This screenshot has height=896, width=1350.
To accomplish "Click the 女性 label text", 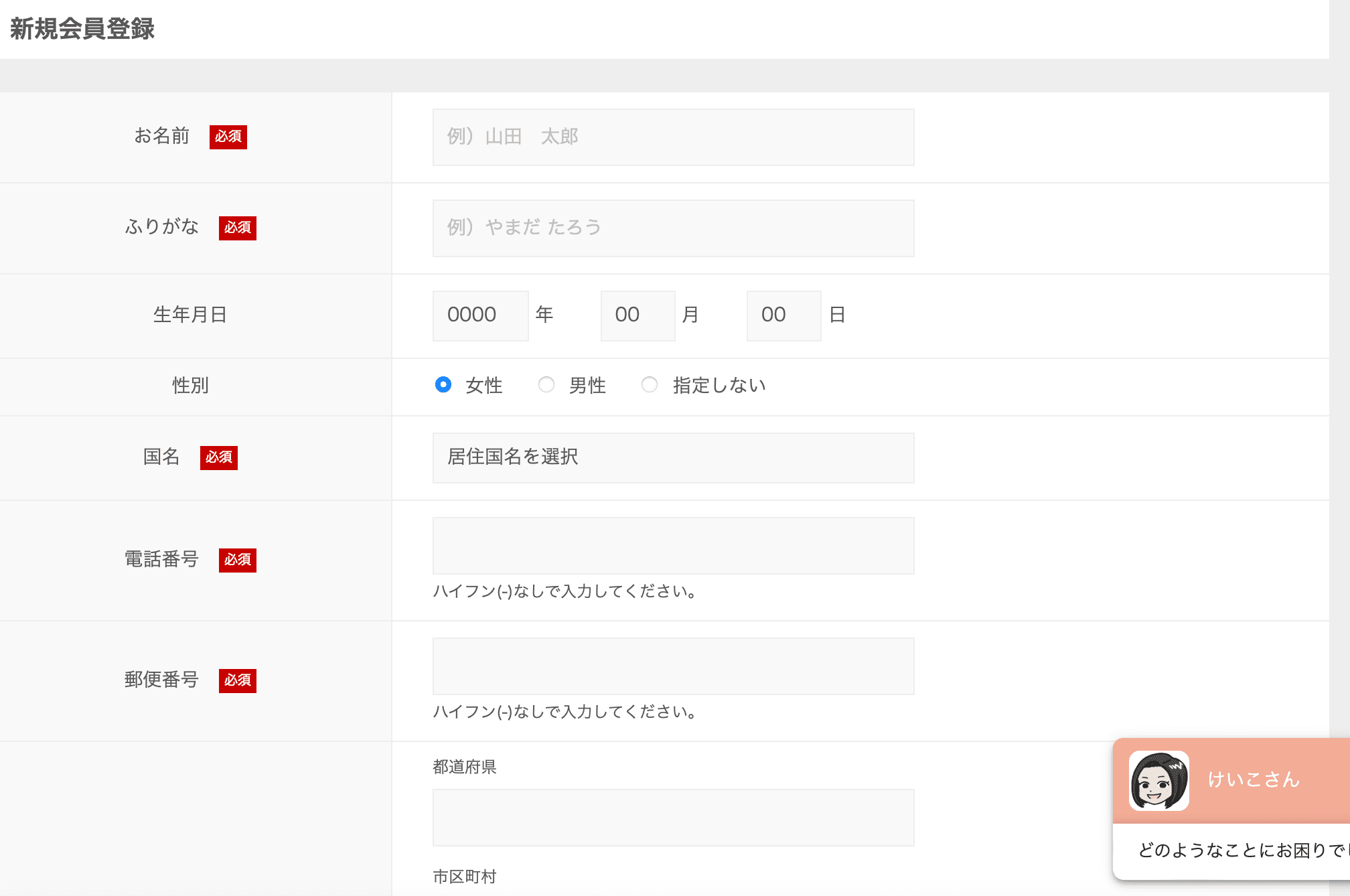I will 484,386.
